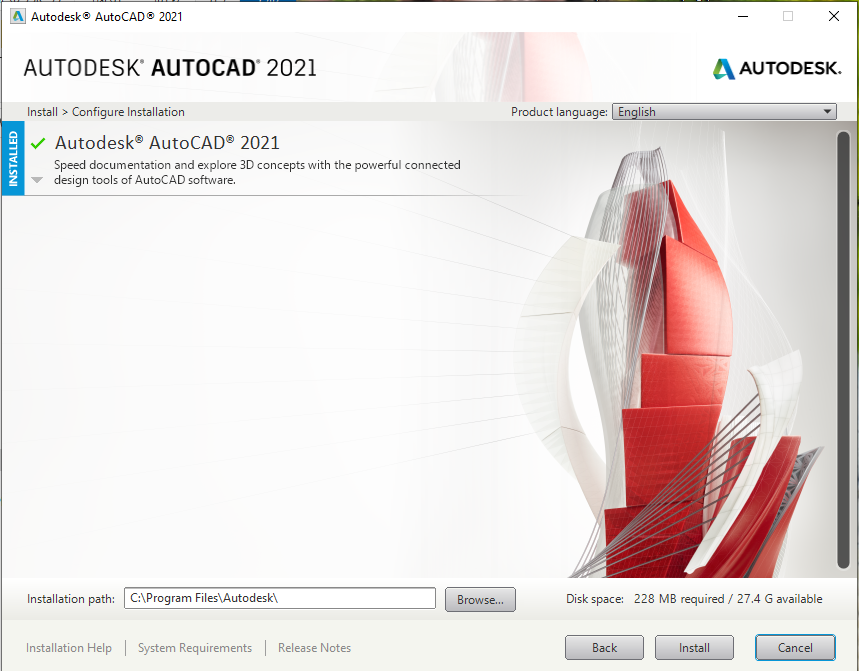Click the Autodesk logo in the header
This screenshot has width=859, height=671.
point(776,68)
